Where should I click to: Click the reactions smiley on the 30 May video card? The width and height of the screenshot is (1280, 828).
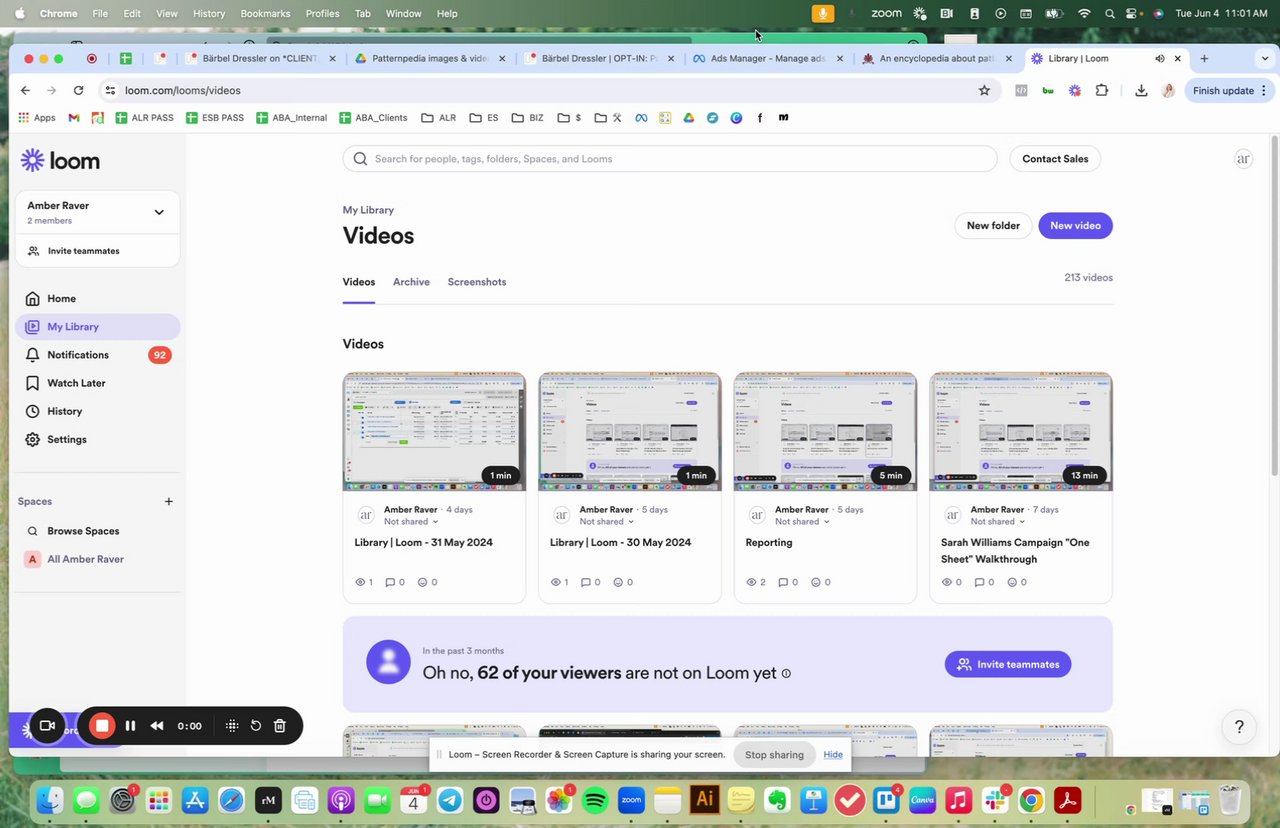tap(618, 582)
